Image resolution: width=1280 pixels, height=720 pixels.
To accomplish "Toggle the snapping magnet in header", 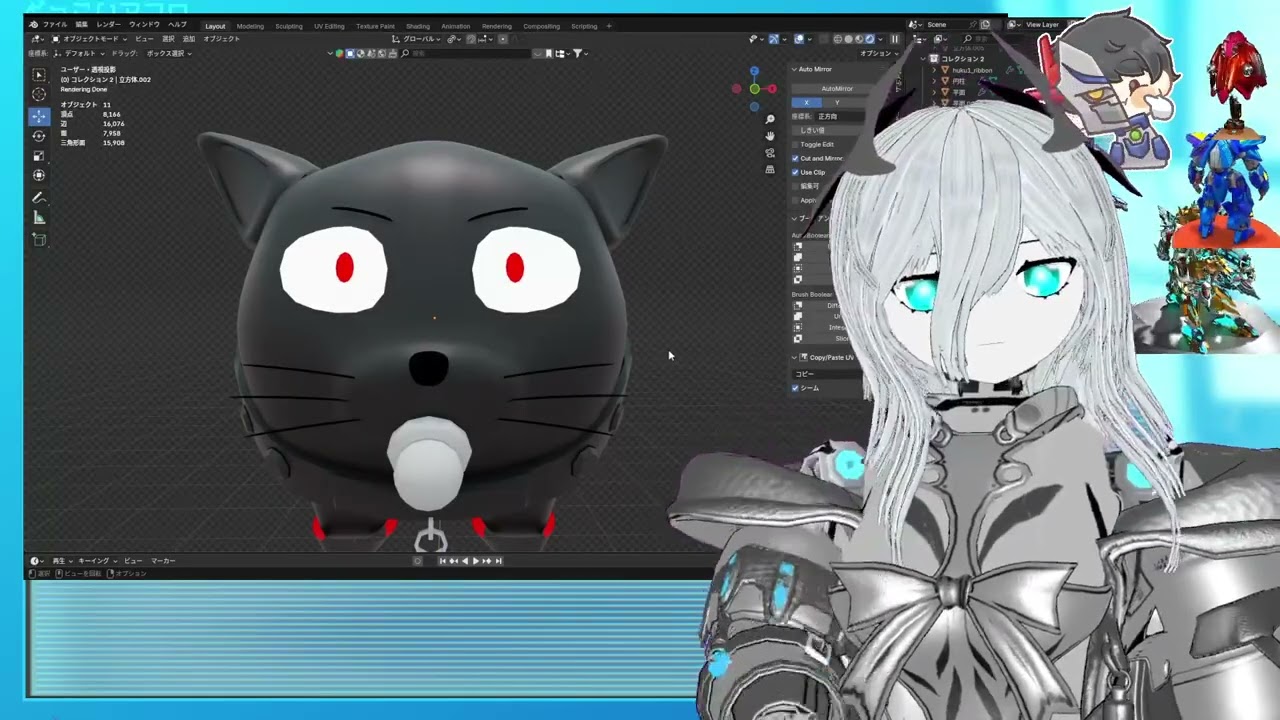I will click(x=470, y=39).
